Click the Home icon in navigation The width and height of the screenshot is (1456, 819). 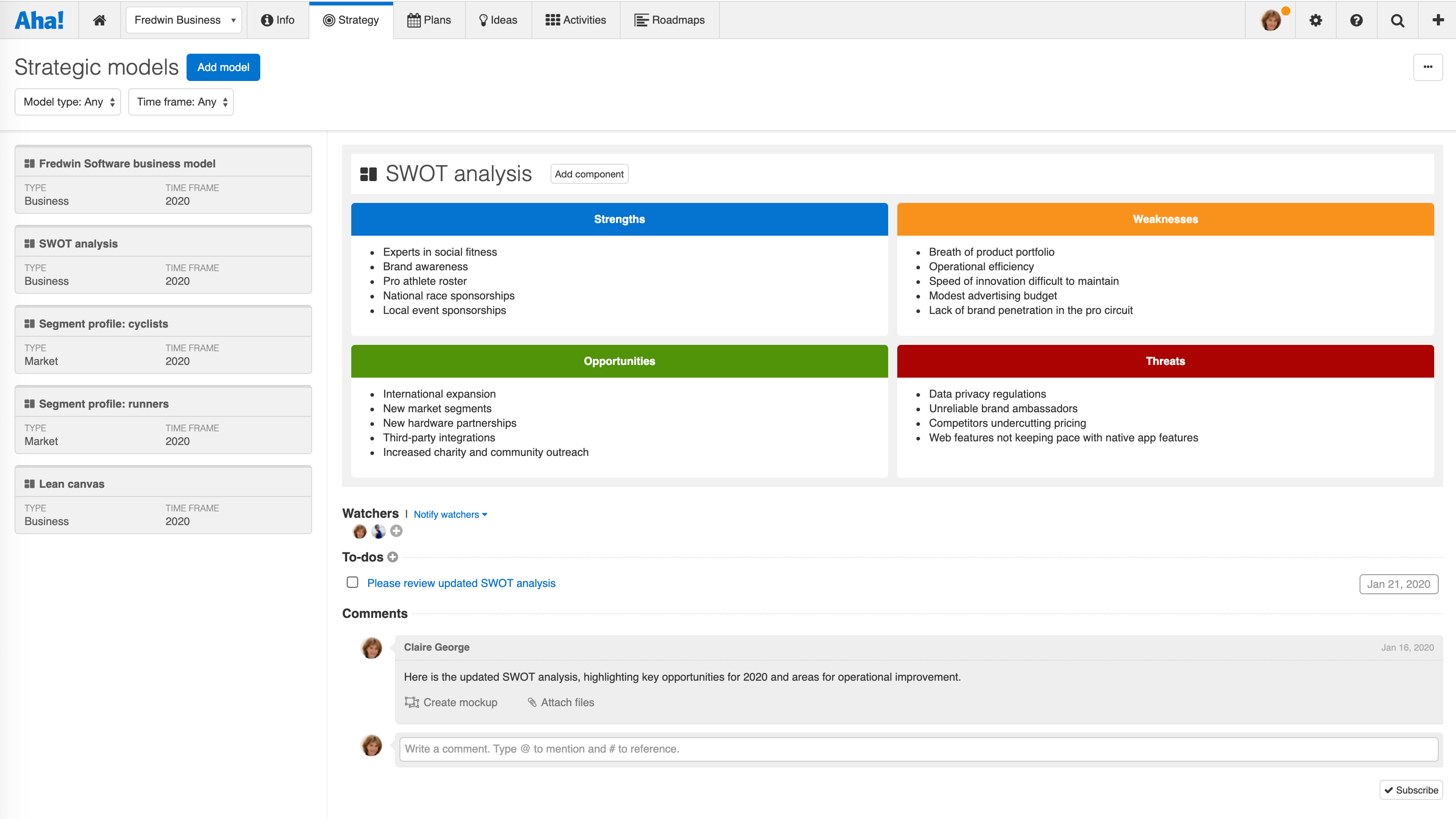[x=100, y=19]
